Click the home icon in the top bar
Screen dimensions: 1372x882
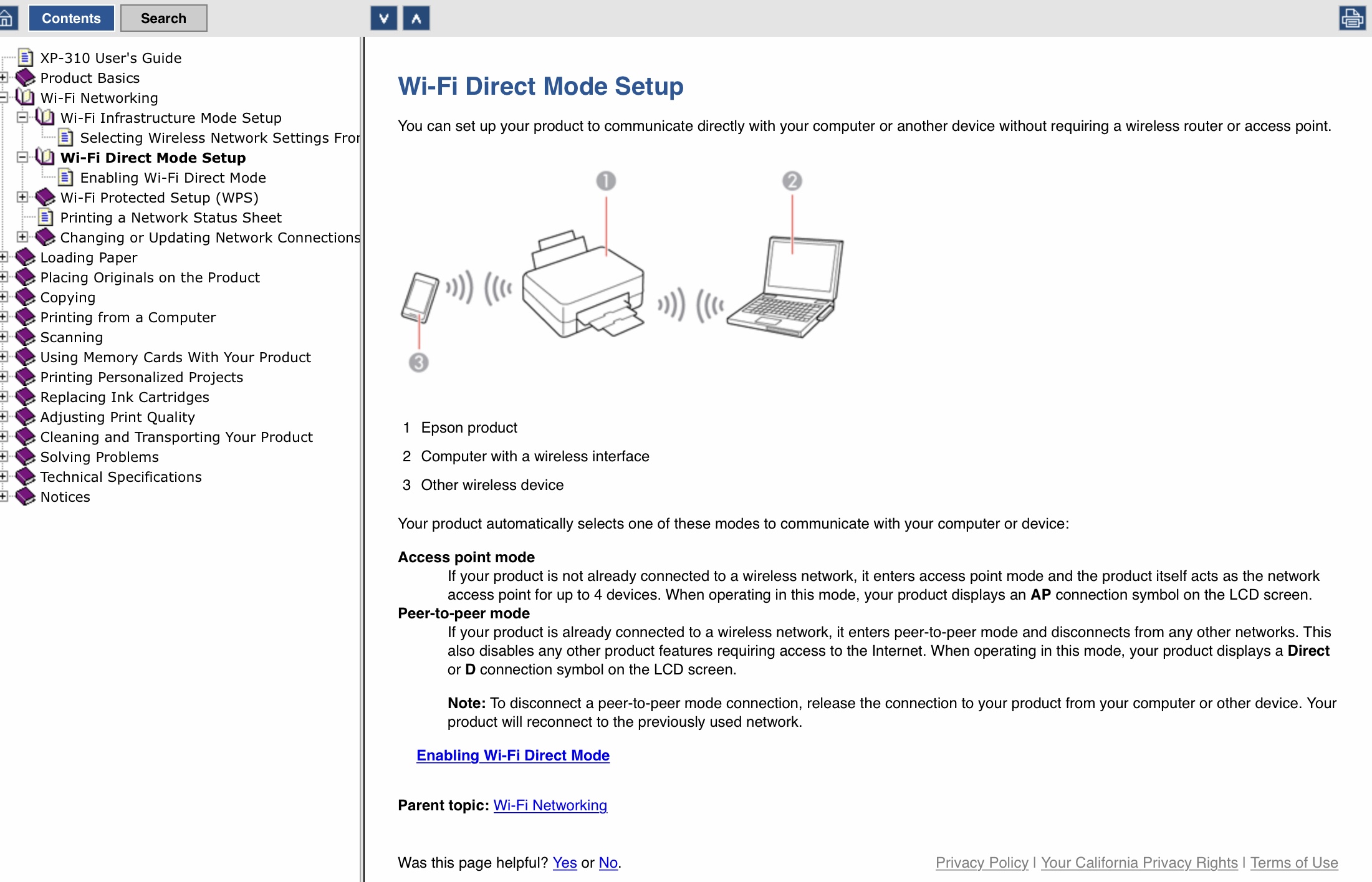7,18
